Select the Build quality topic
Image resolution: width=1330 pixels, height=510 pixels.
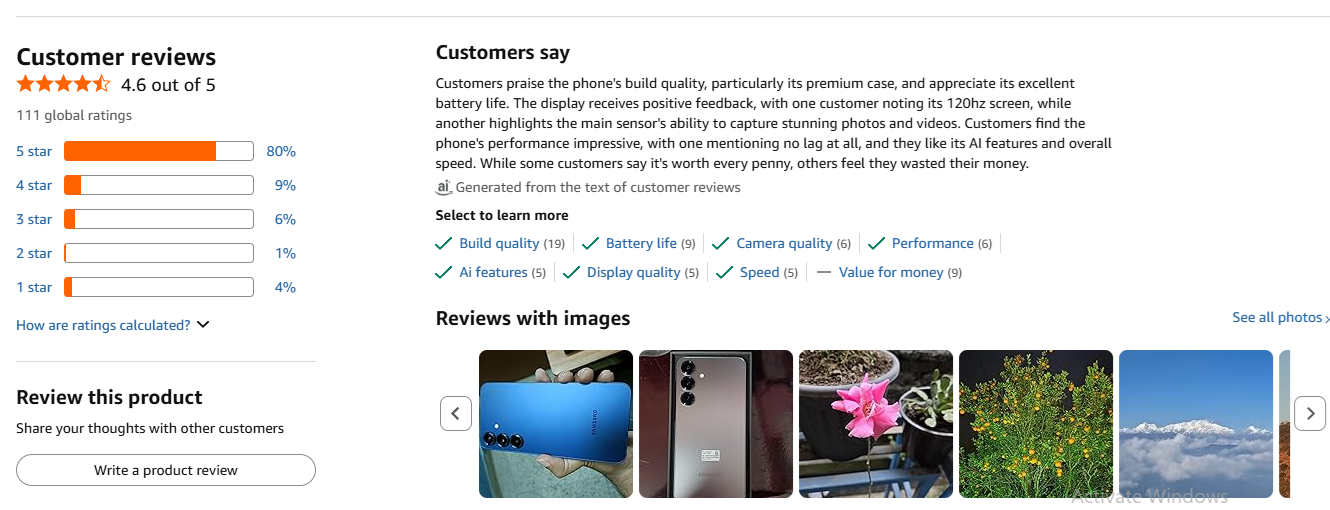(499, 243)
